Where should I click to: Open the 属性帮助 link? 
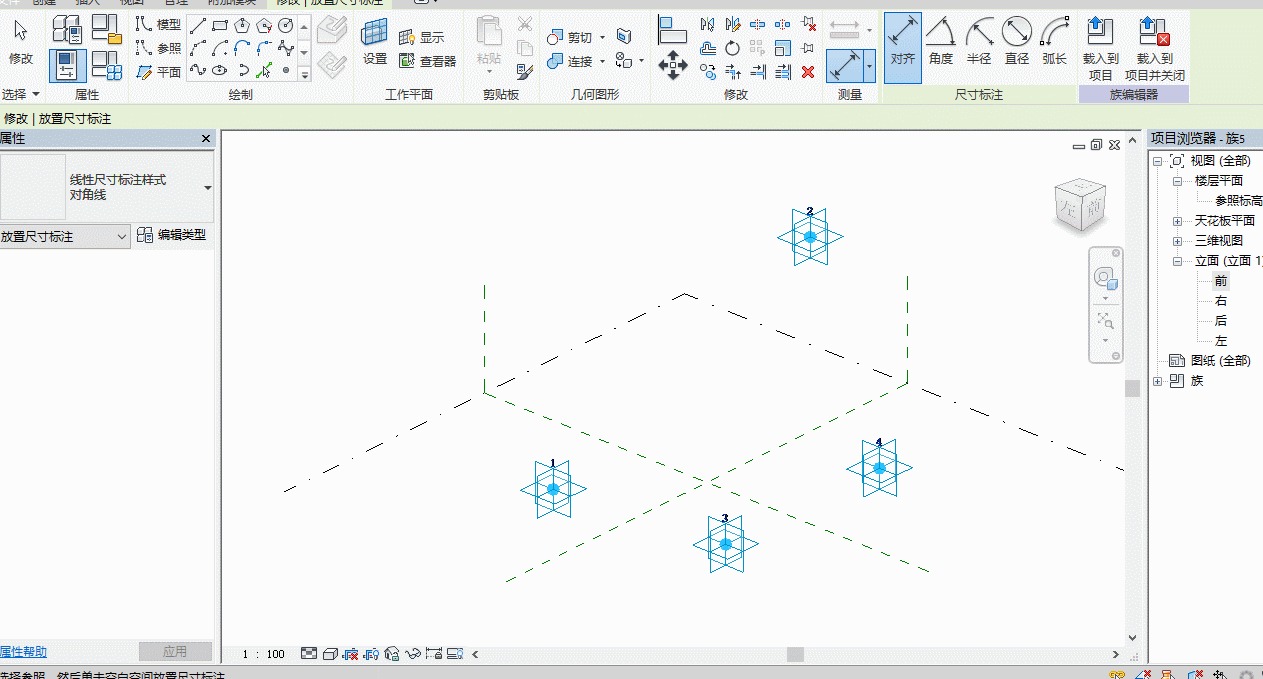23,652
